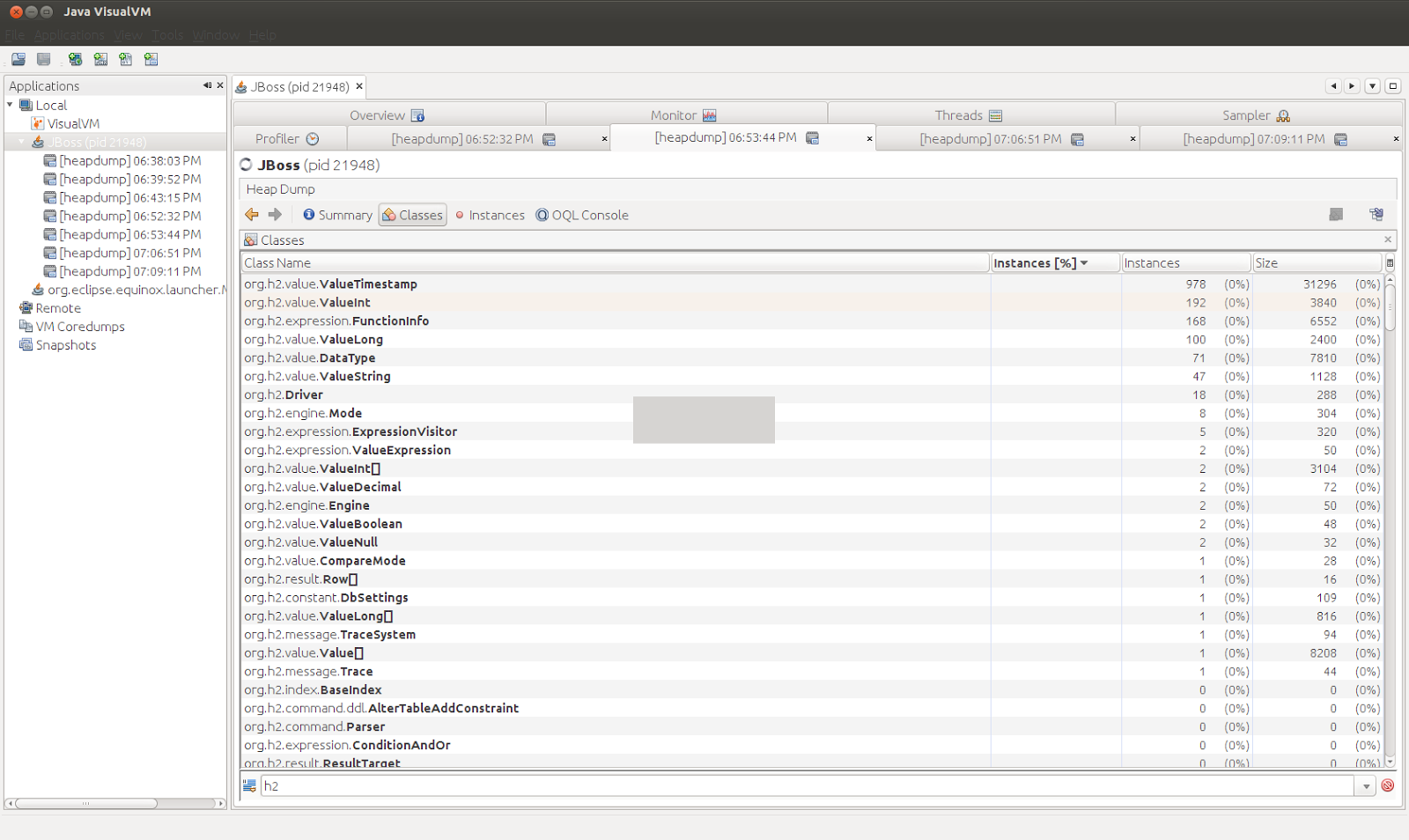The height and width of the screenshot is (840, 1409).
Task: Click the Add Remote Host toolbar icon
Action: click(x=75, y=59)
